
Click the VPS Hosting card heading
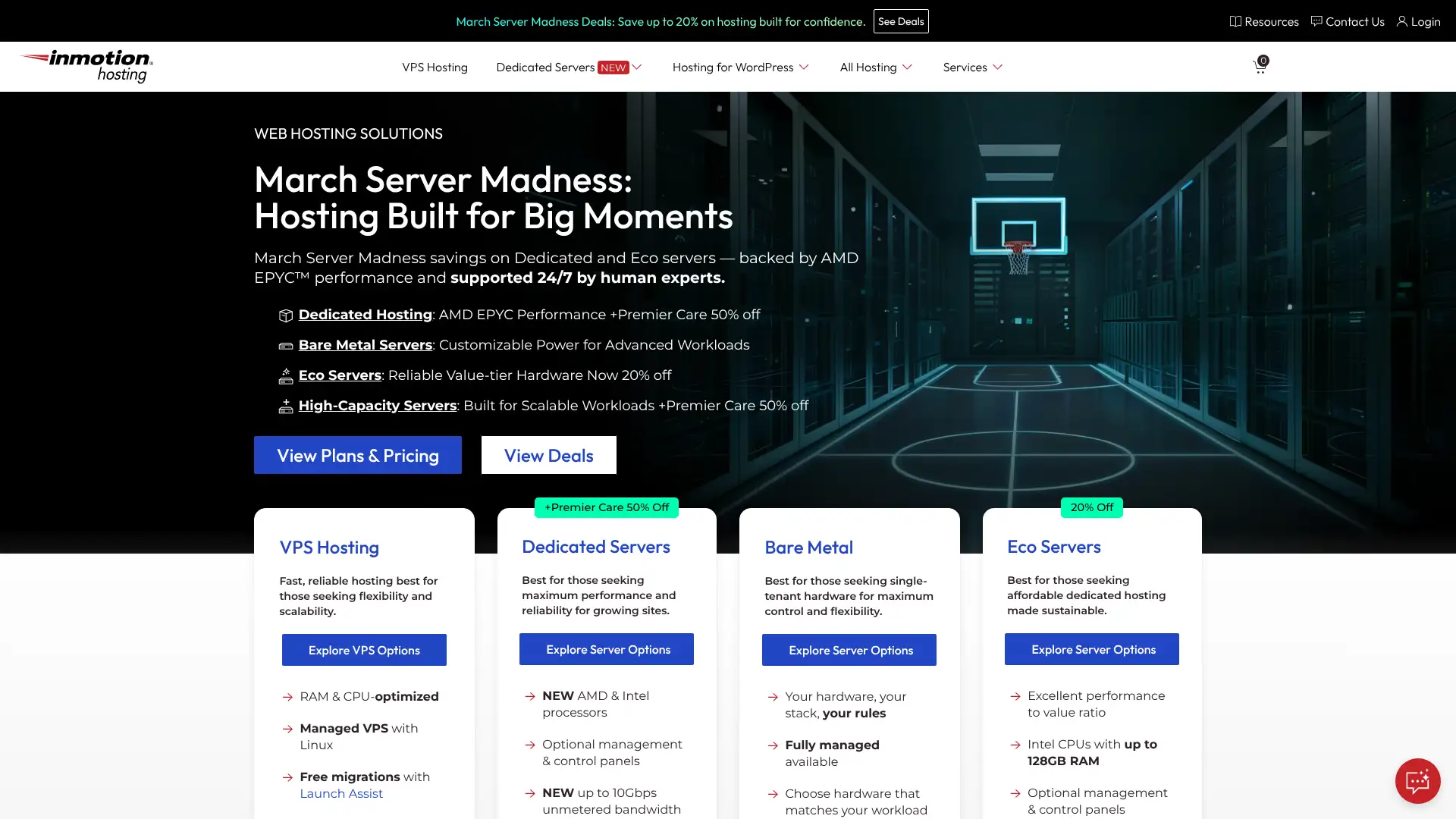[329, 548]
